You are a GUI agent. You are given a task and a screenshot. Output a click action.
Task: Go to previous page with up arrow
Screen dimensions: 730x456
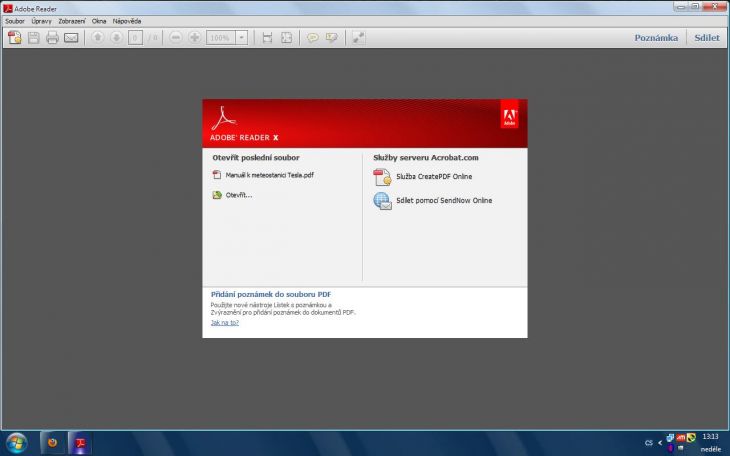click(x=97, y=37)
